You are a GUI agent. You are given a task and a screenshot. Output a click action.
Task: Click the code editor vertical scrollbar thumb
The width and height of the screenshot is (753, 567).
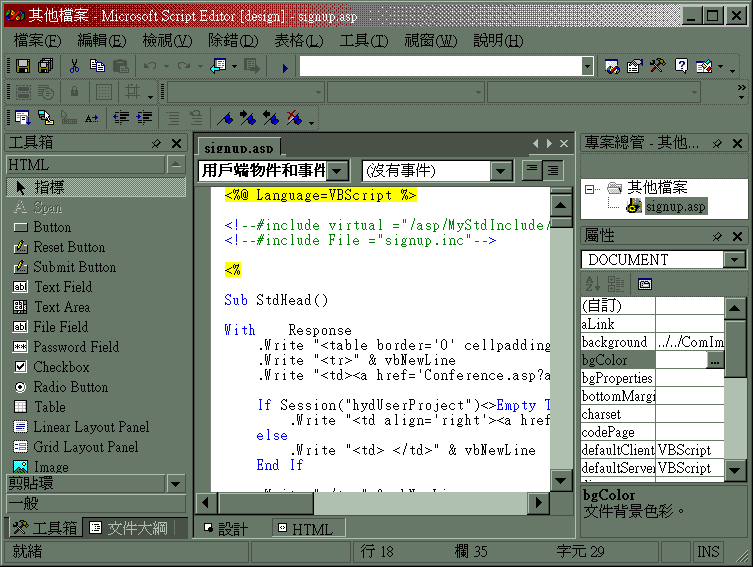[x=561, y=222]
